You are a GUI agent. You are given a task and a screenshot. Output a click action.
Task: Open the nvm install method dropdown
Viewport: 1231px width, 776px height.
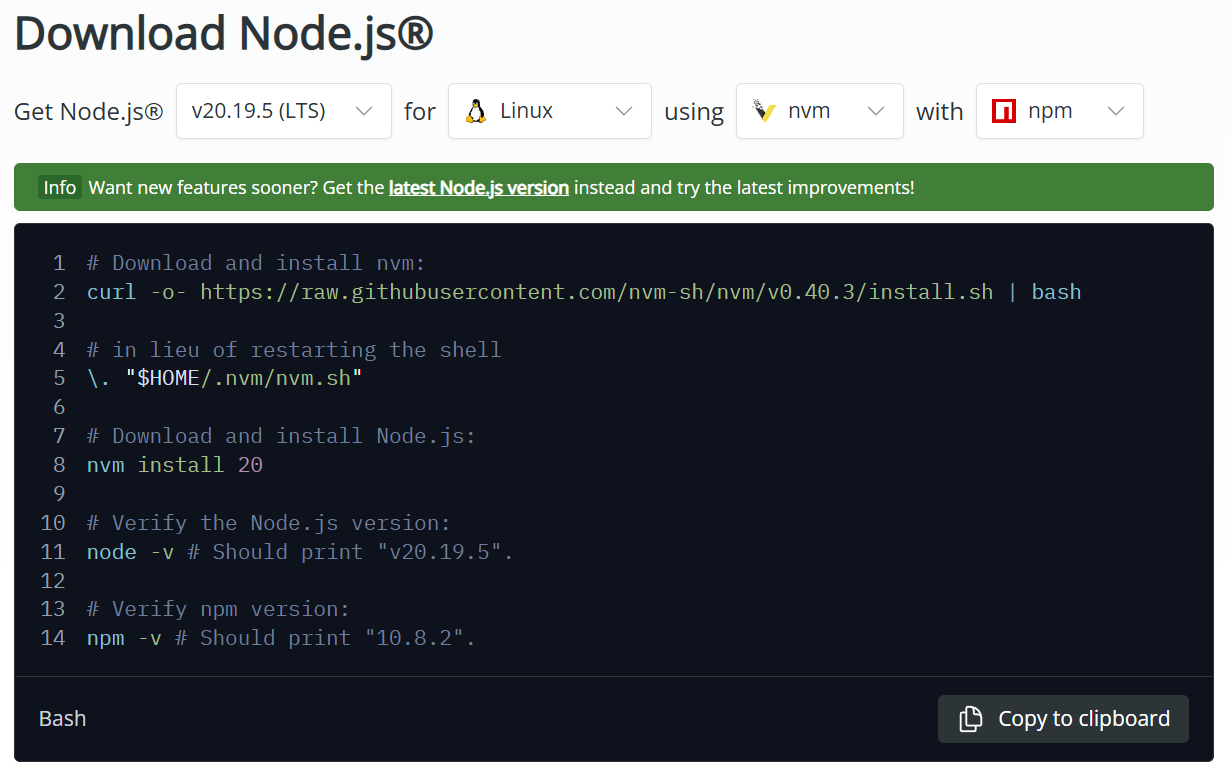tap(820, 111)
